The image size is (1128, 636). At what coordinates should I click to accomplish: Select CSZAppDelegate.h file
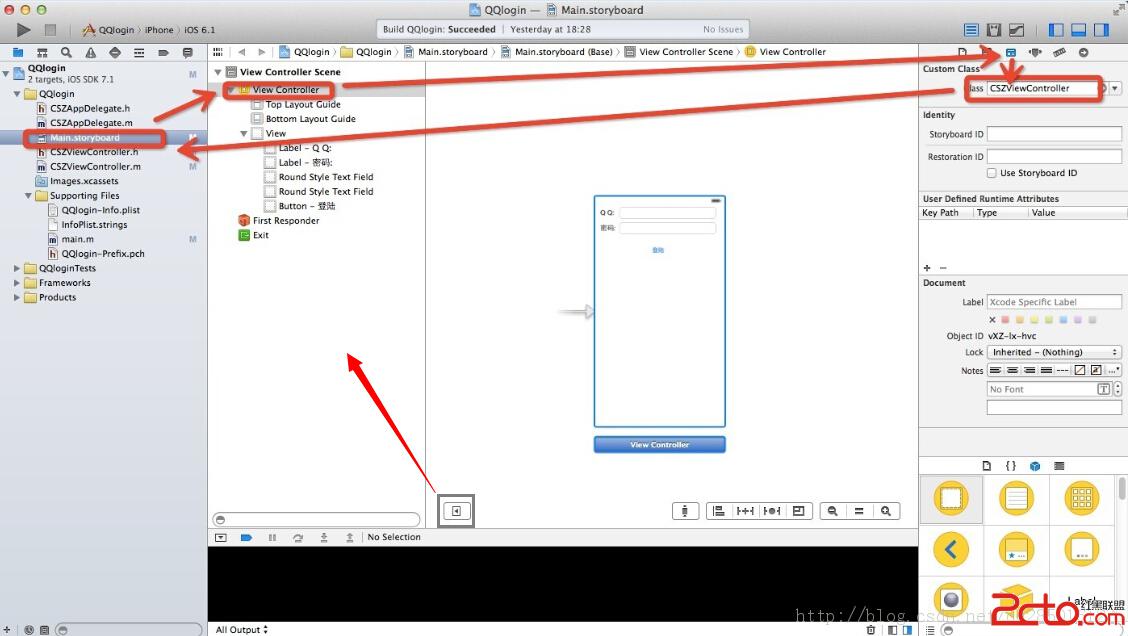coord(90,108)
